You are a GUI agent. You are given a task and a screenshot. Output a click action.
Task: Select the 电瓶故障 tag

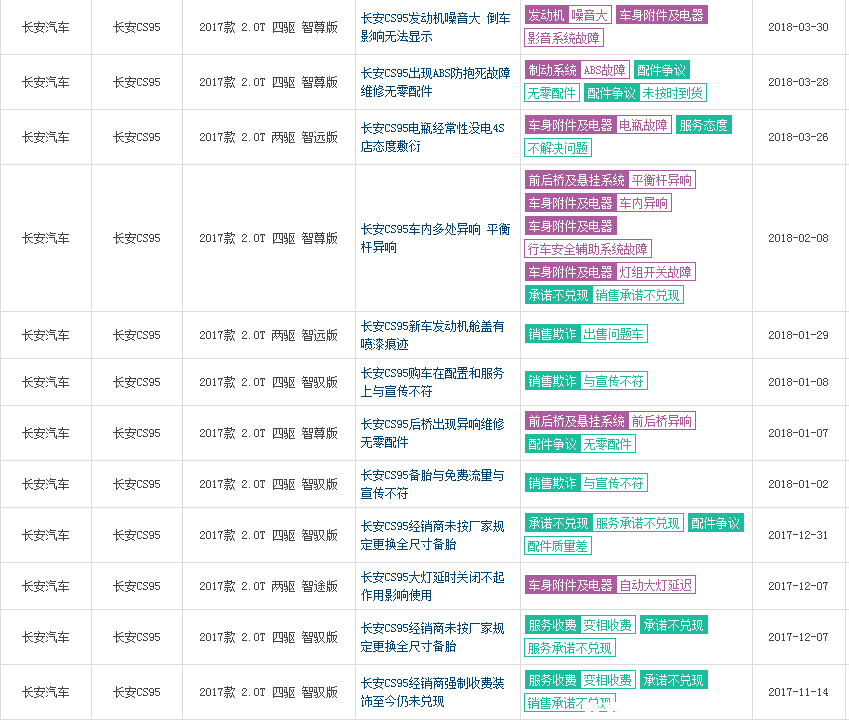click(x=643, y=125)
